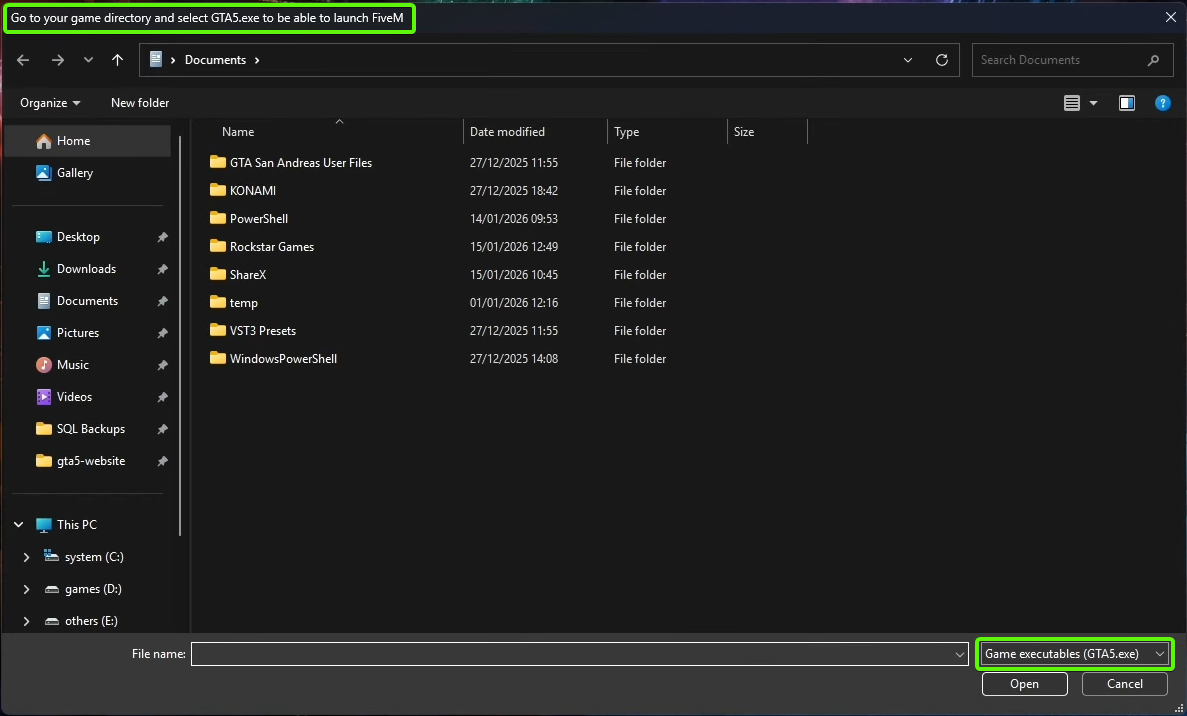This screenshot has height=716, width=1187.
Task: Unpin Desktop using its pin icon
Action: [x=162, y=237]
